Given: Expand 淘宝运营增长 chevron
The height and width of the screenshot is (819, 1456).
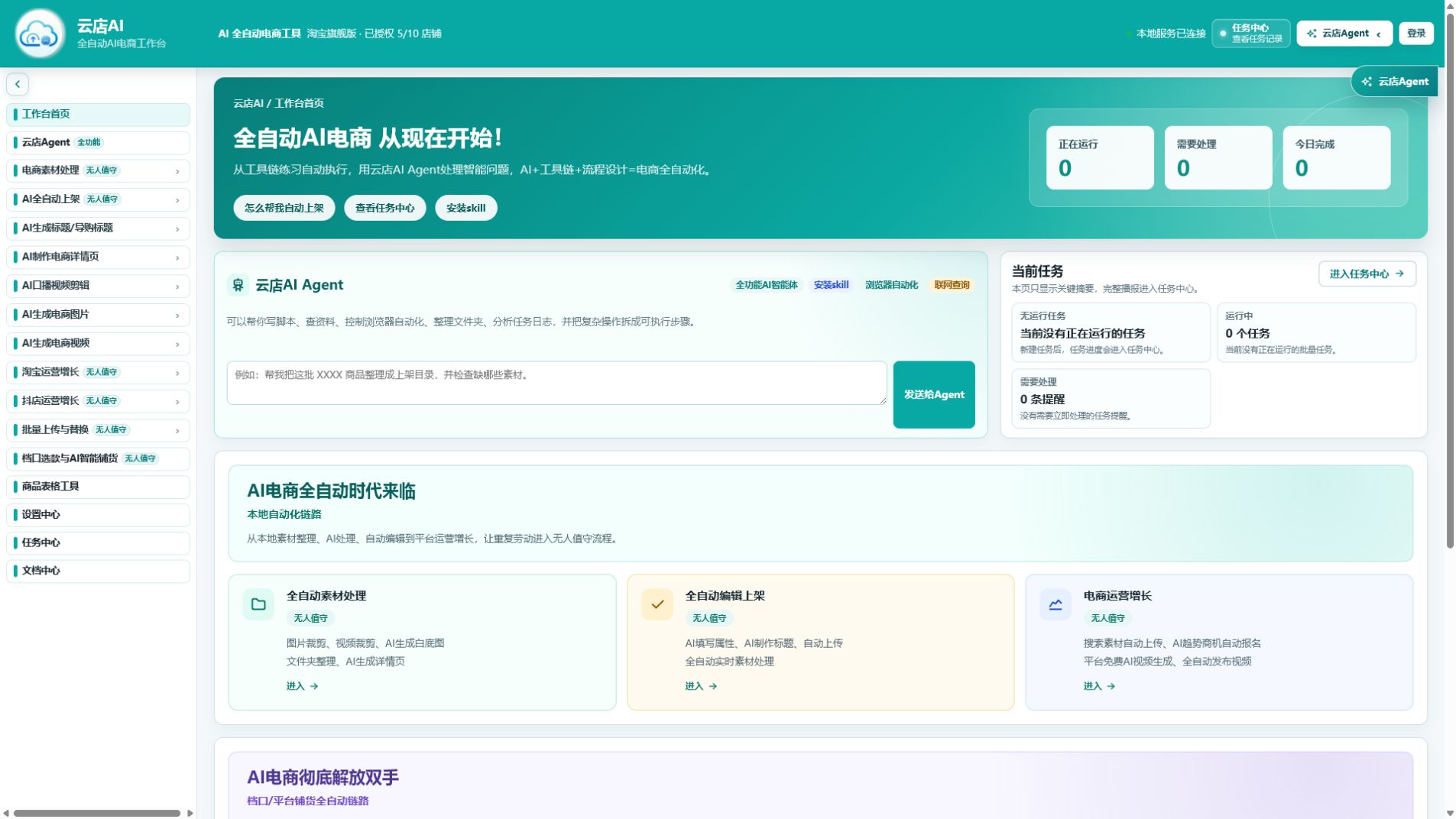Looking at the screenshot, I should pos(177,373).
